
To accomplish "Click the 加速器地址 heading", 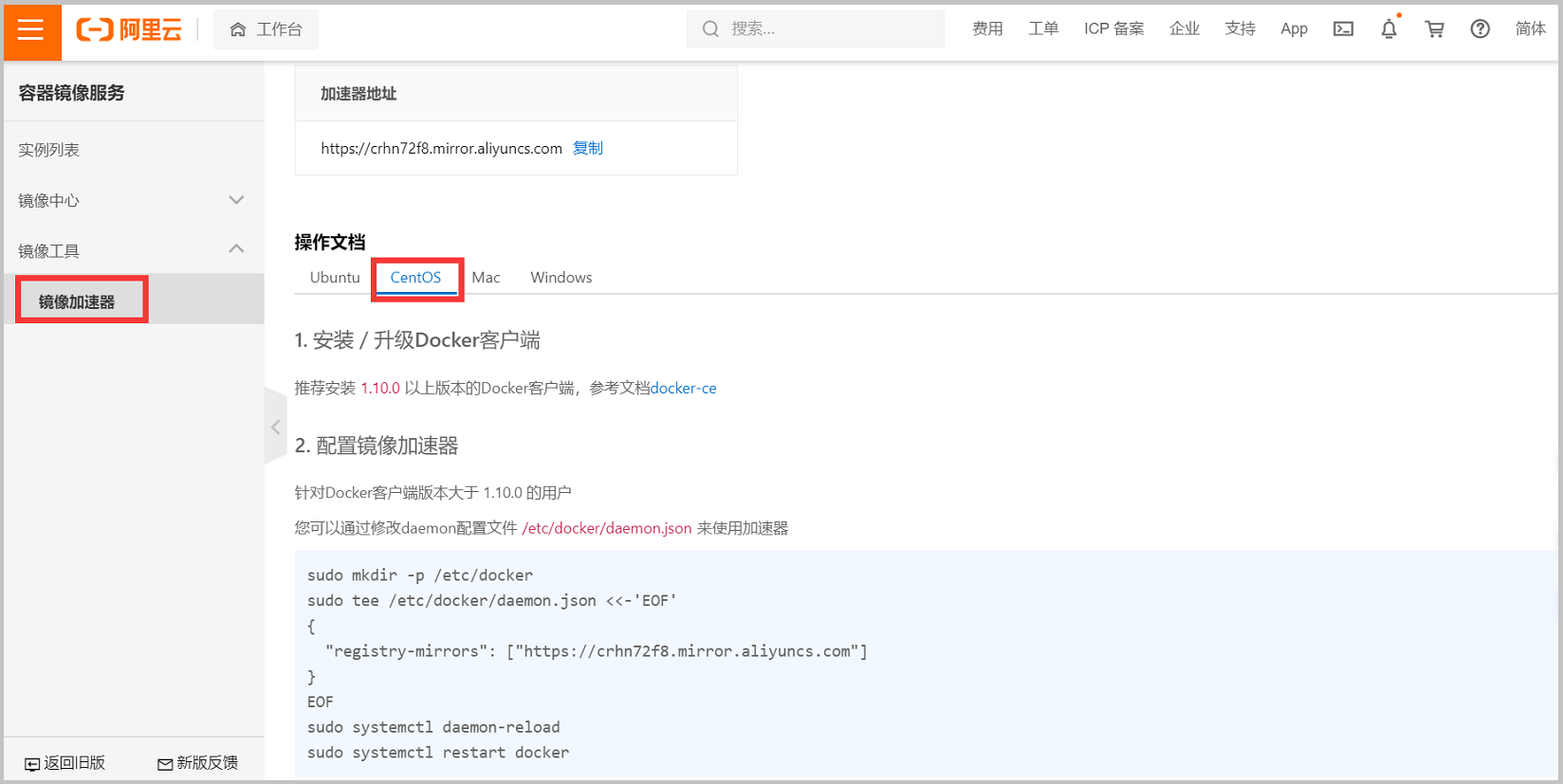I will 359,94.
